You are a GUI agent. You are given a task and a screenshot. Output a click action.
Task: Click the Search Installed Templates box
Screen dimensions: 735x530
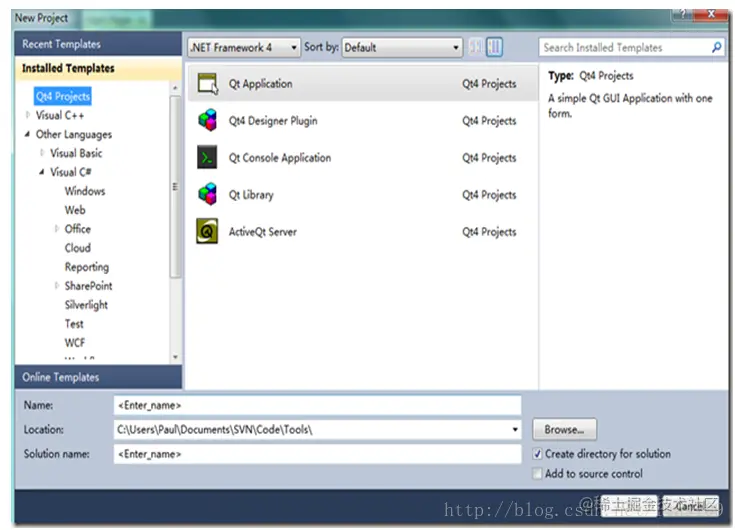point(631,47)
